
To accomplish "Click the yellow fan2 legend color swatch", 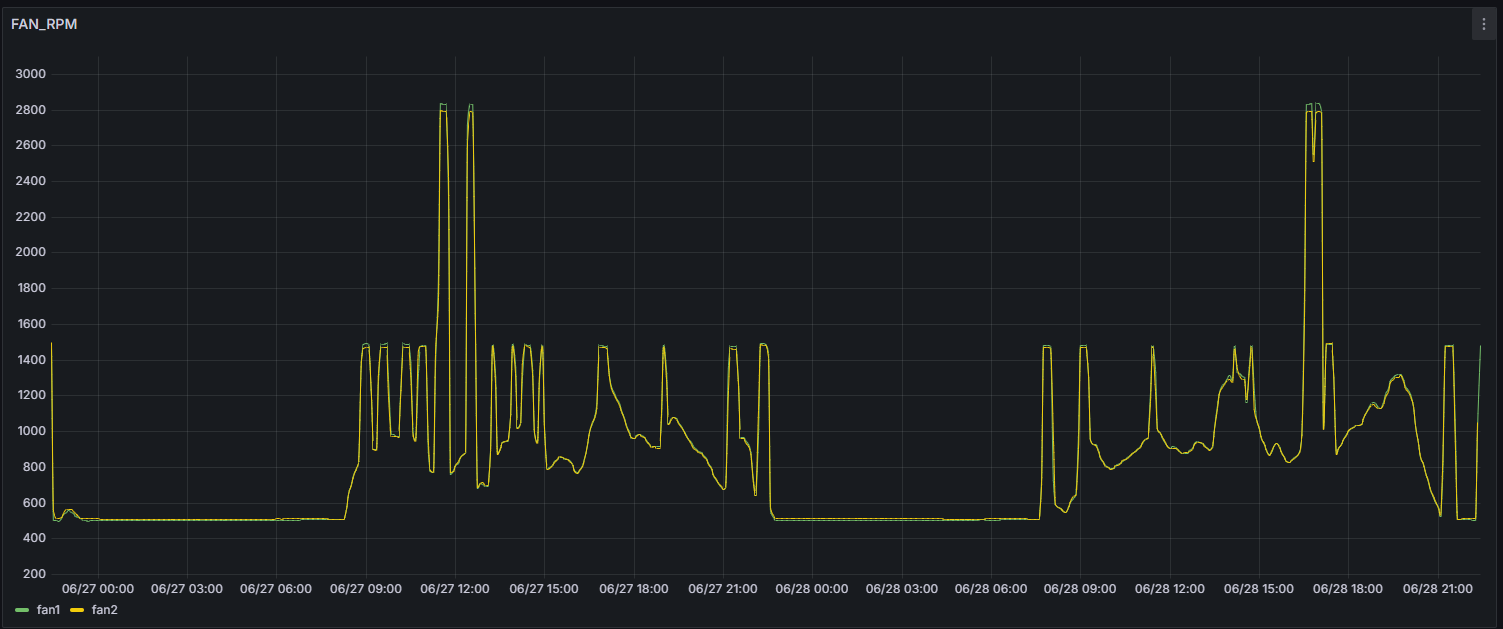I will coord(77,609).
